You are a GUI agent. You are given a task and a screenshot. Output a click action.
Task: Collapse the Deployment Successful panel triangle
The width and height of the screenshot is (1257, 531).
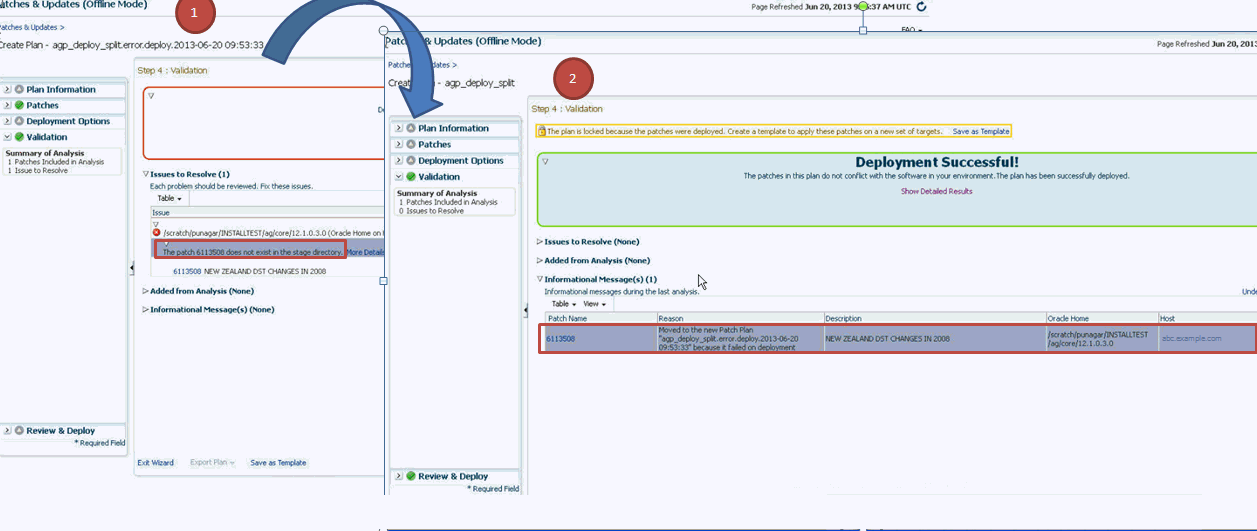pyautogui.click(x=546, y=161)
